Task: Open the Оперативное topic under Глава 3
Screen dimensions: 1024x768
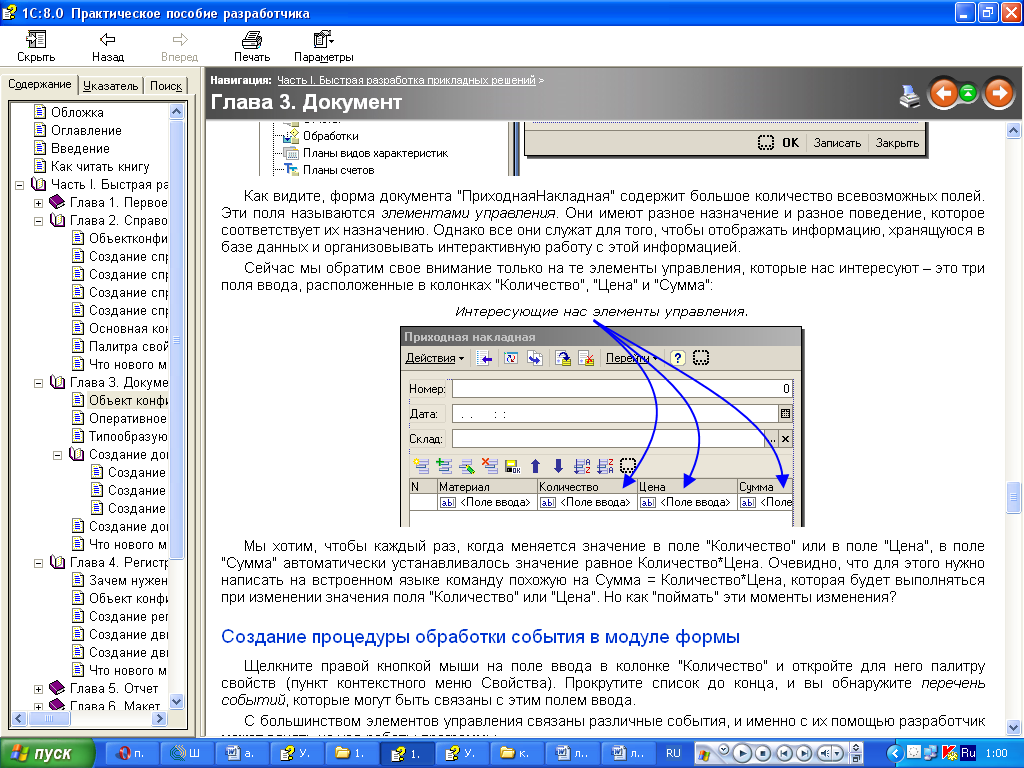Action: (127, 419)
